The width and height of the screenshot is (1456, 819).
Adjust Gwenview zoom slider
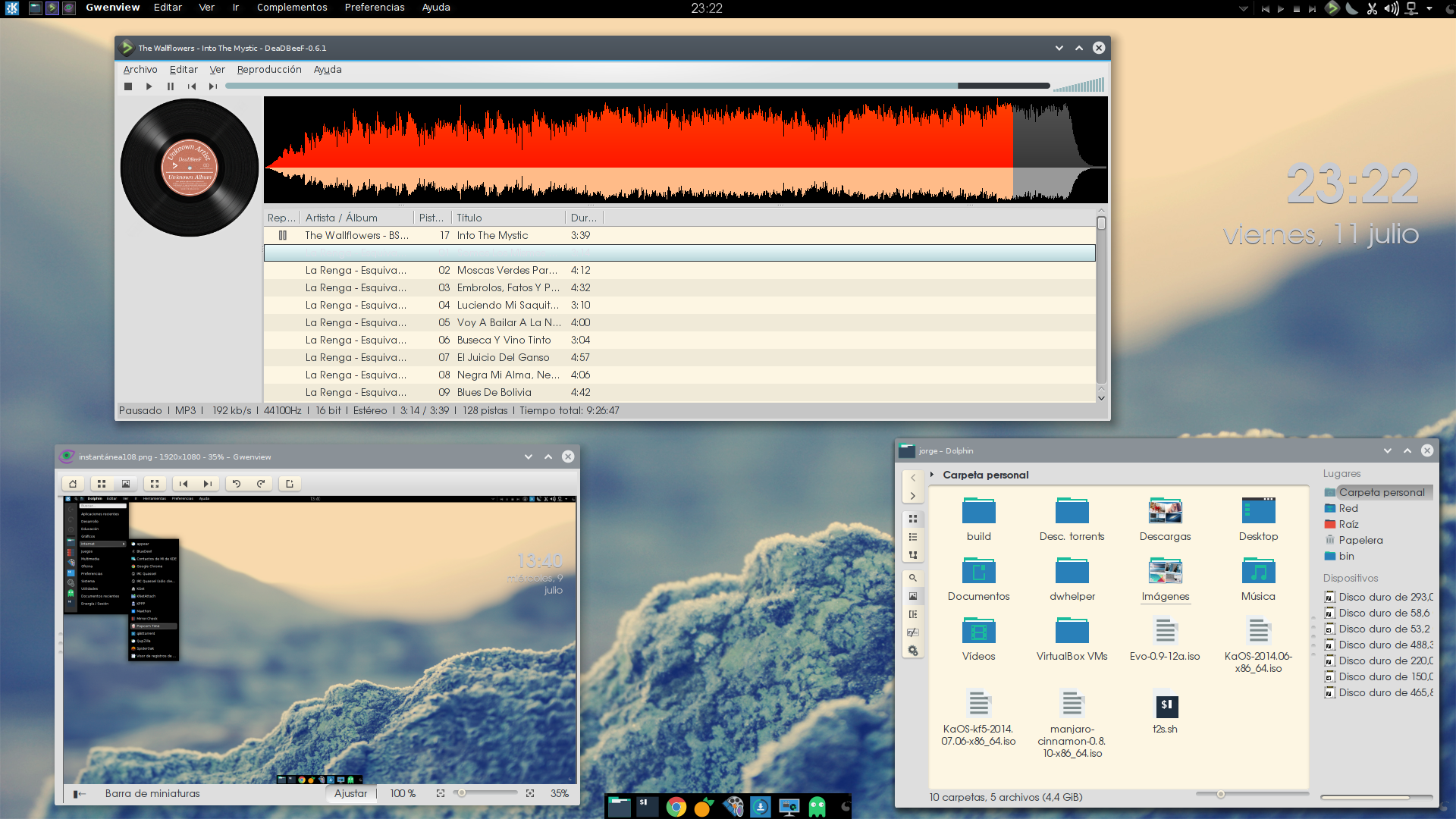[486, 793]
